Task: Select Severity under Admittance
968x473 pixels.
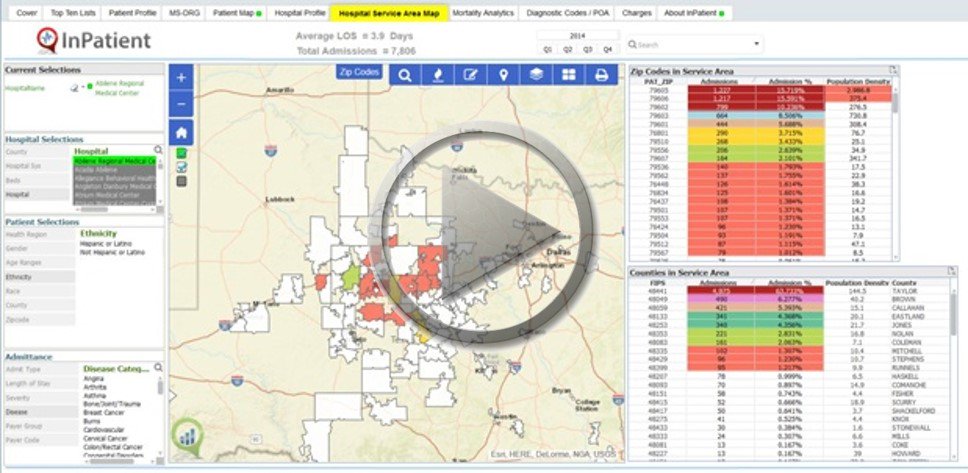Action: coord(40,397)
